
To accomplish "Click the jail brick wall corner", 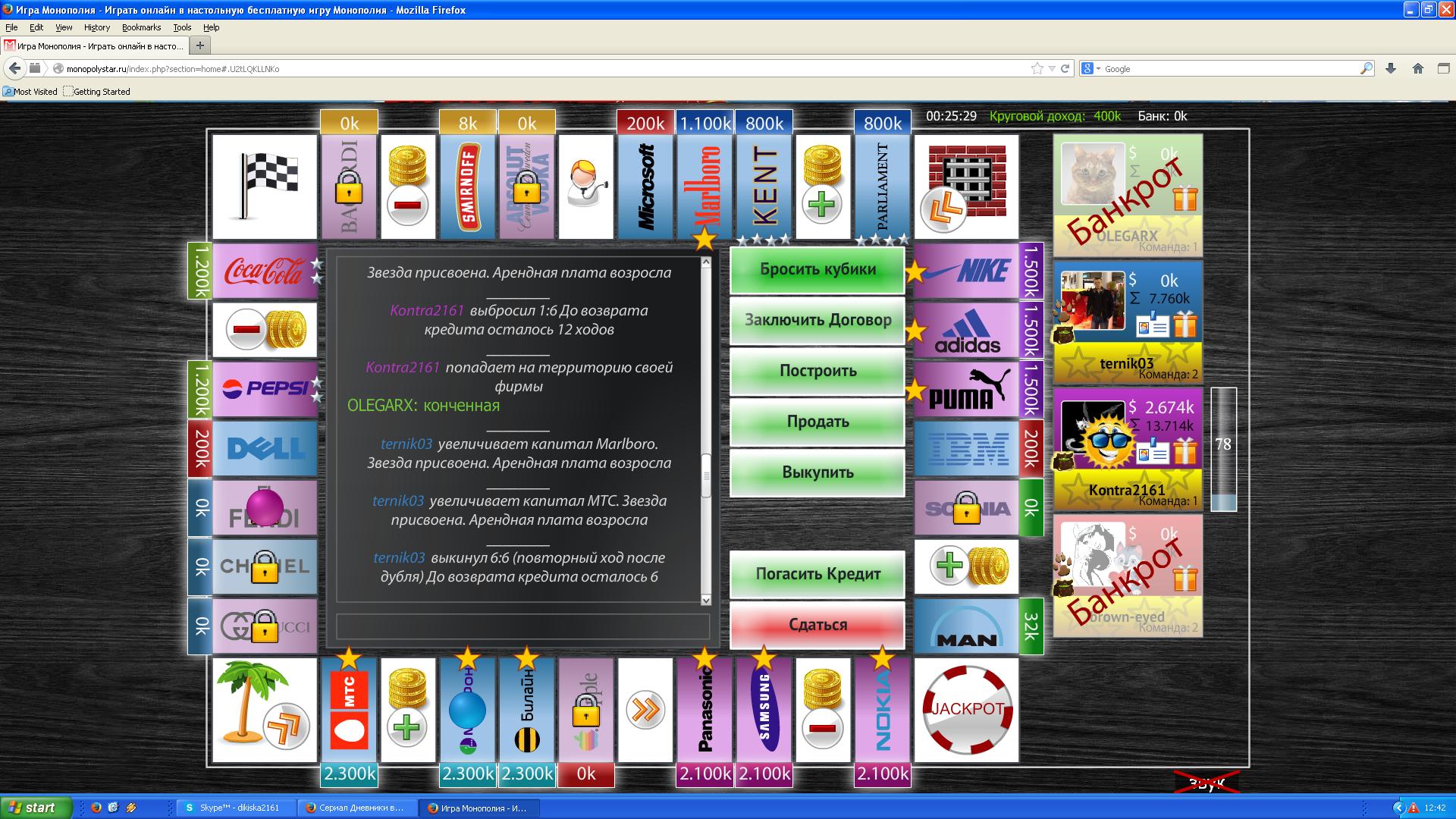I will tap(967, 187).
